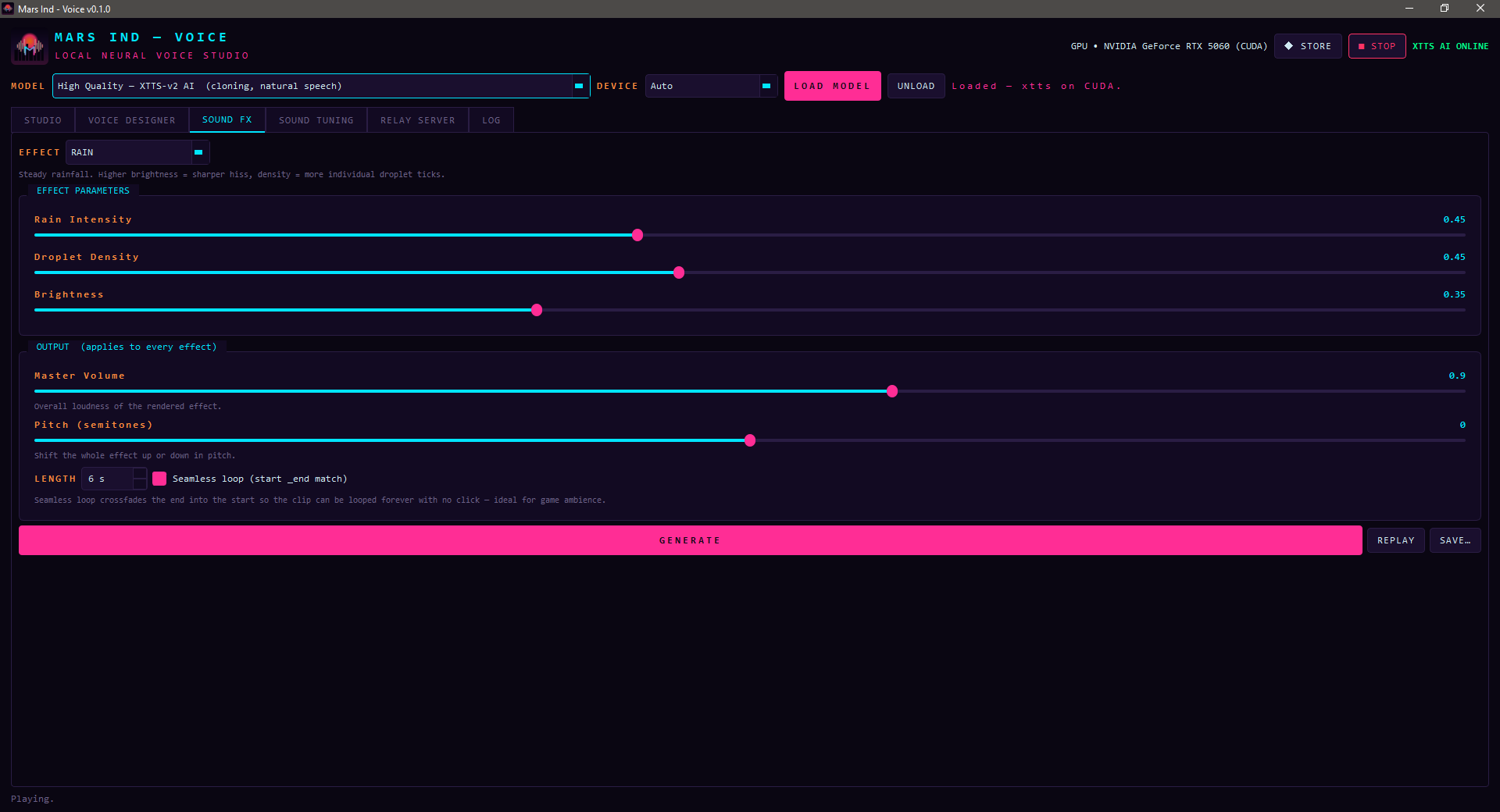Click the Device dropdown arrow icon
The image size is (1500, 812).
pos(766,86)
